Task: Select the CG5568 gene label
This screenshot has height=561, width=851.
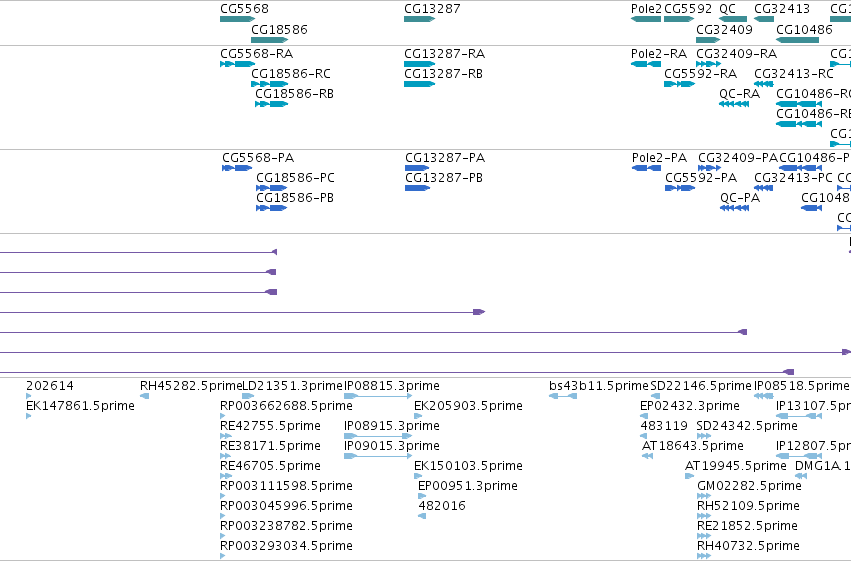Action: [x=244, y=9]
